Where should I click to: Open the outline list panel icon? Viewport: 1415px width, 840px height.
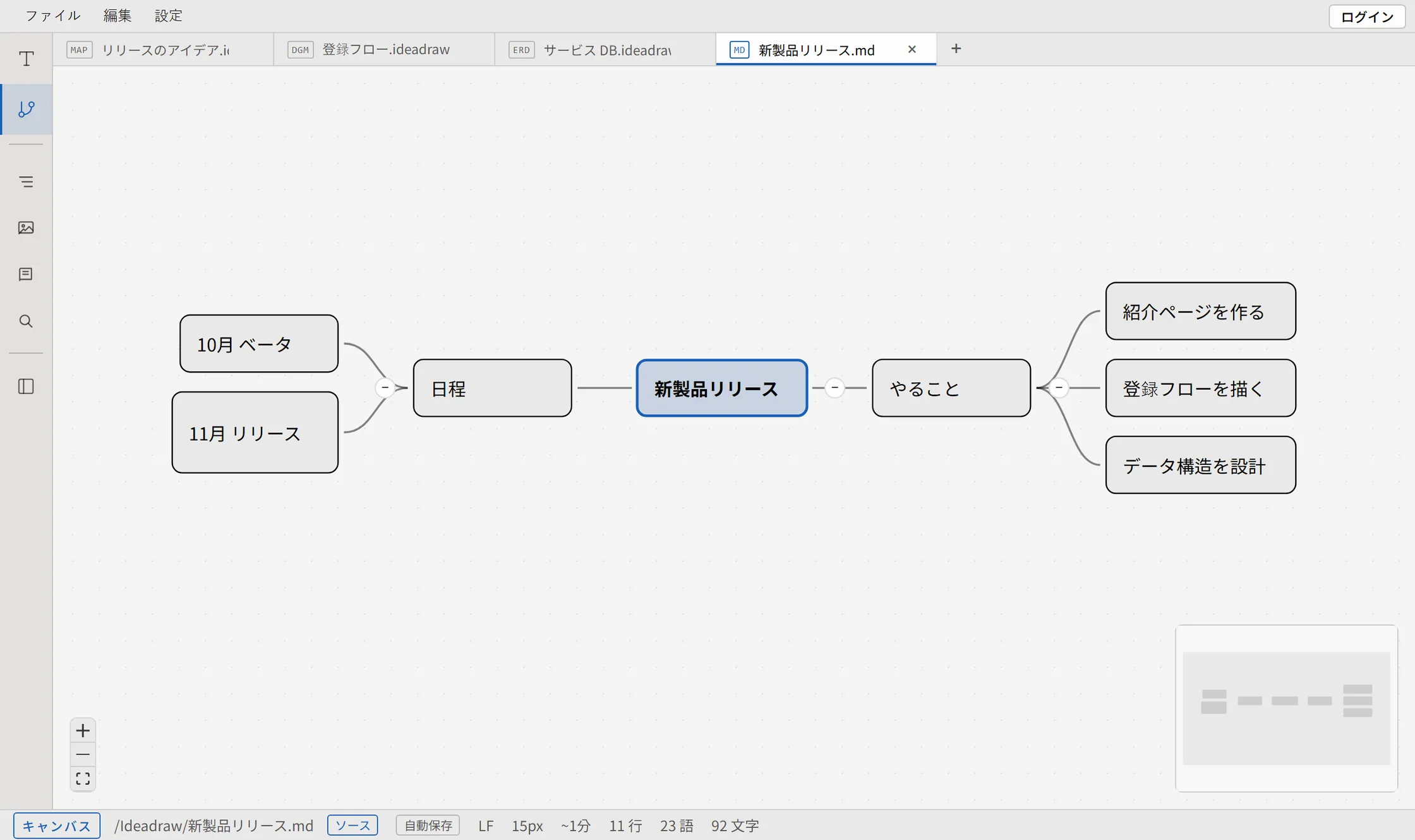click(26, 182)
